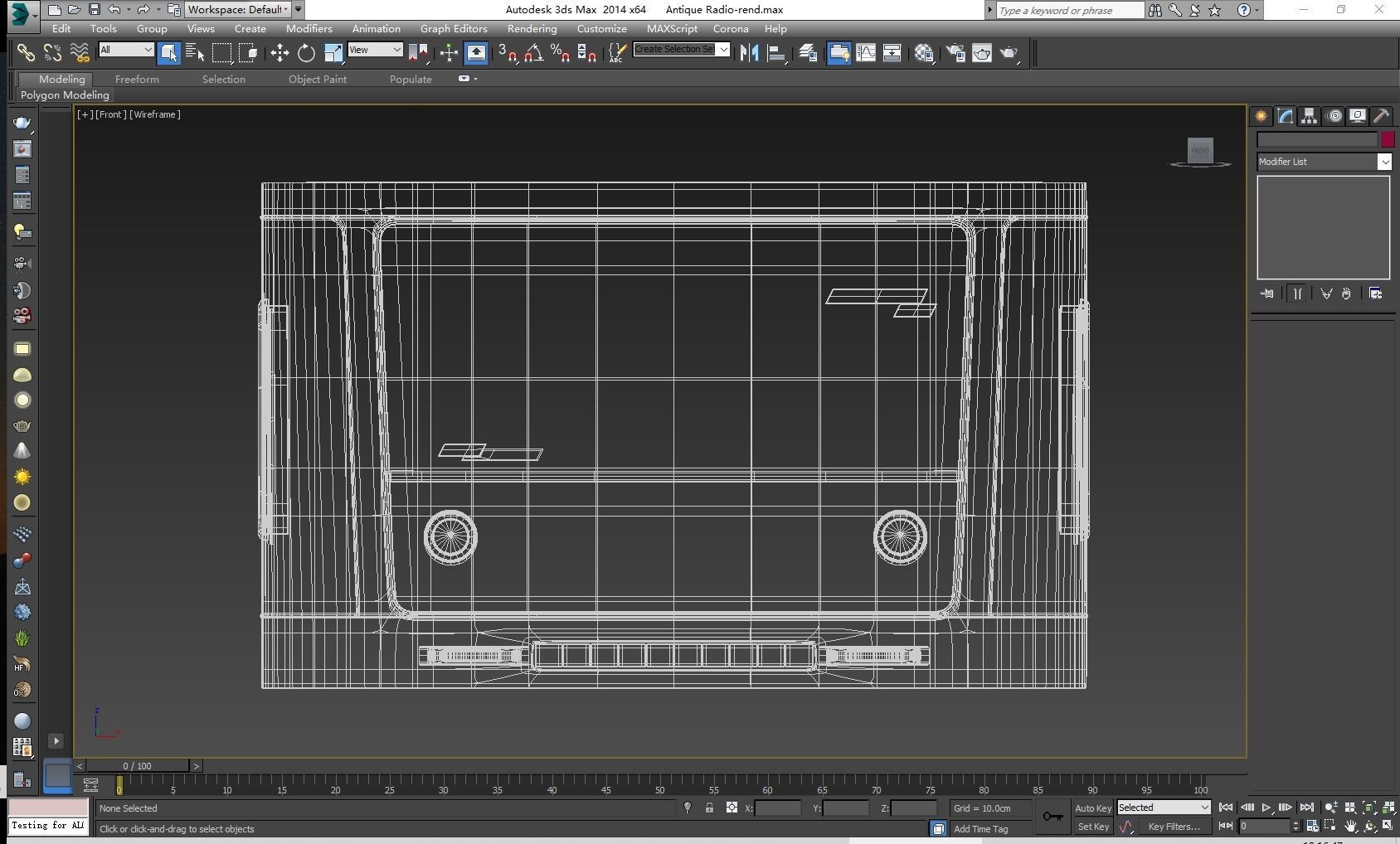Open the [+] viewport general menu
This screenshot has width=1400, height=844.
coord(85,114)
